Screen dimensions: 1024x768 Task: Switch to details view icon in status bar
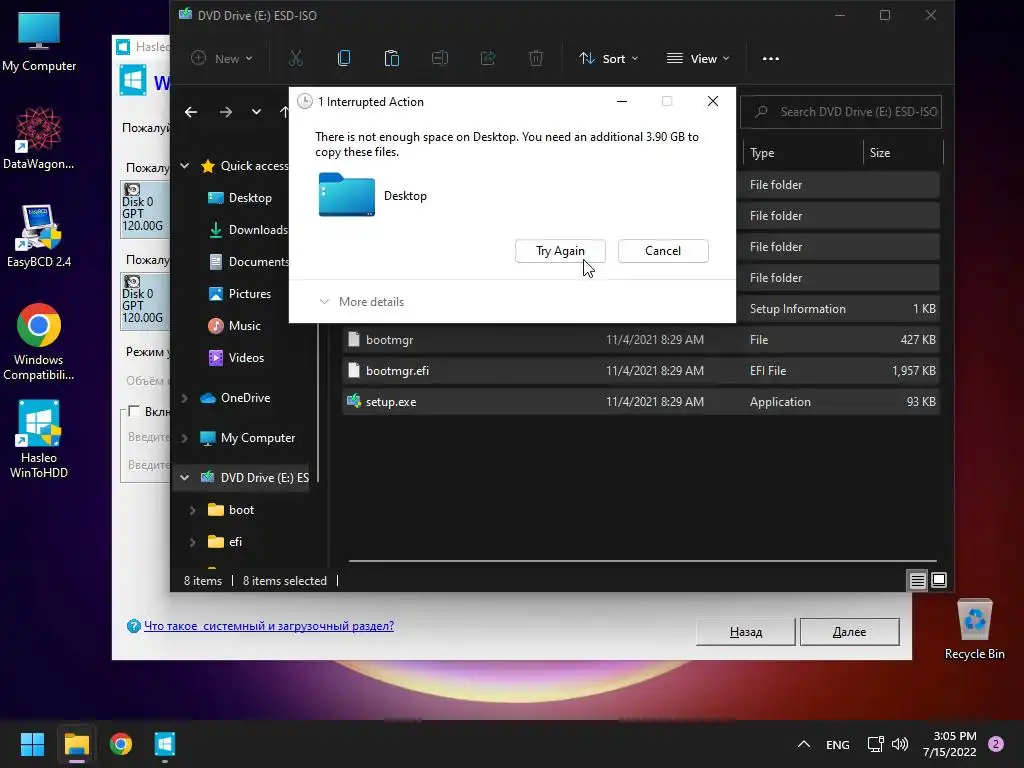(x=918, y=580)
